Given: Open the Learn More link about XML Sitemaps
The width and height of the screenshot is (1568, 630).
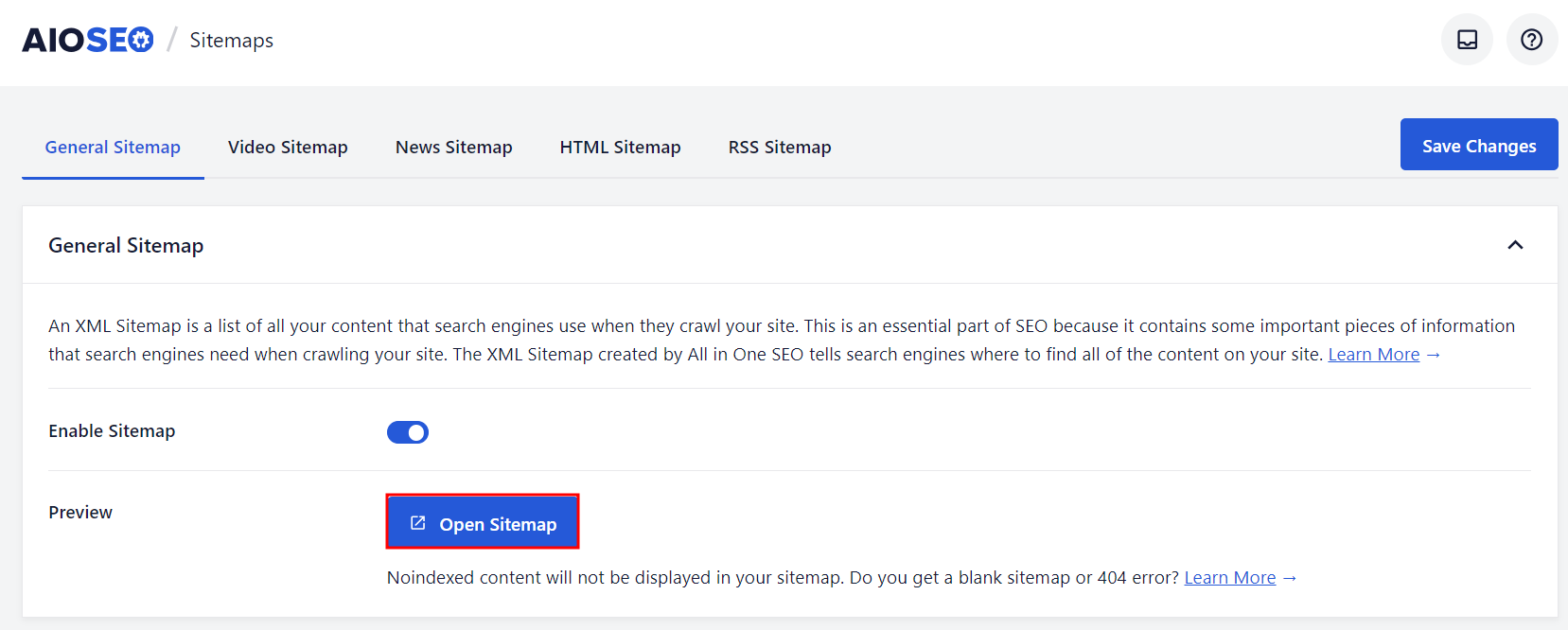Looking at the screenshot, I should [x=1373, y=354].
